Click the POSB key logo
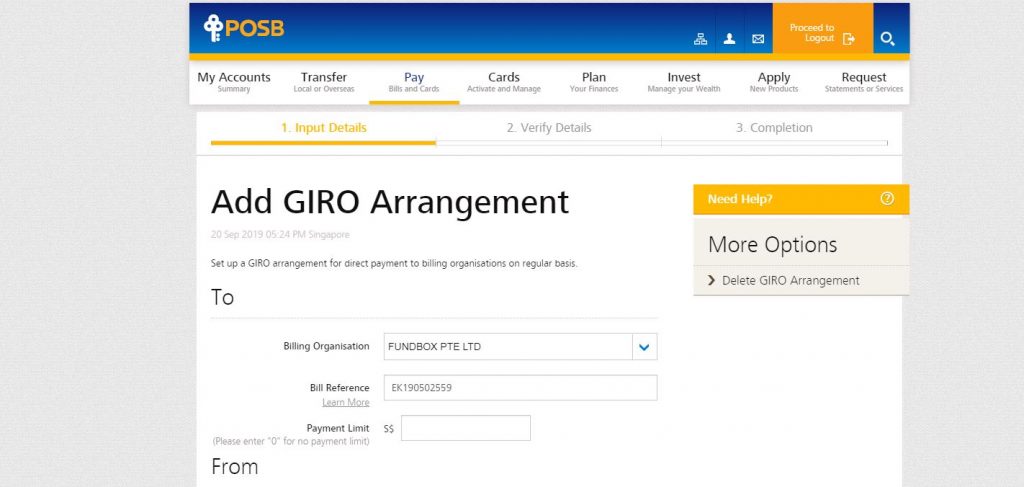Image resolution: width=1024 pixels, height=487 pixels. click(x=244, y=28)
